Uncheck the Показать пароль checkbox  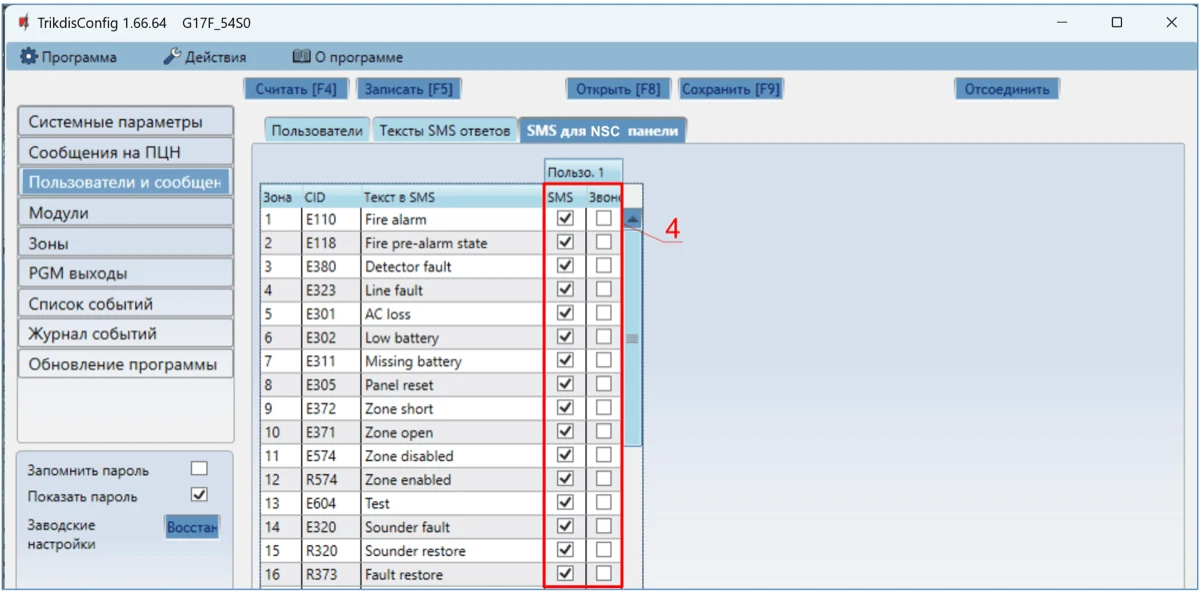[199, 495]
